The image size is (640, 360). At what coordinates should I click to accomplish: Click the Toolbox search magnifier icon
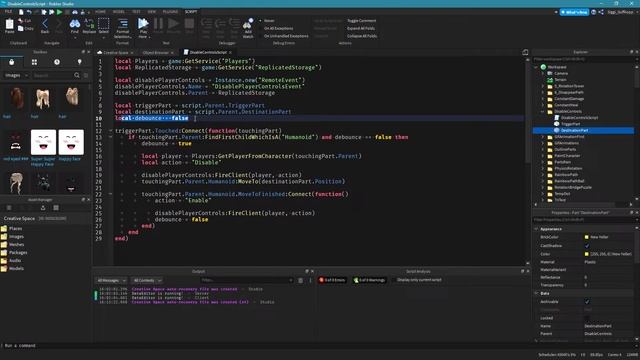[x=77, y=76]
